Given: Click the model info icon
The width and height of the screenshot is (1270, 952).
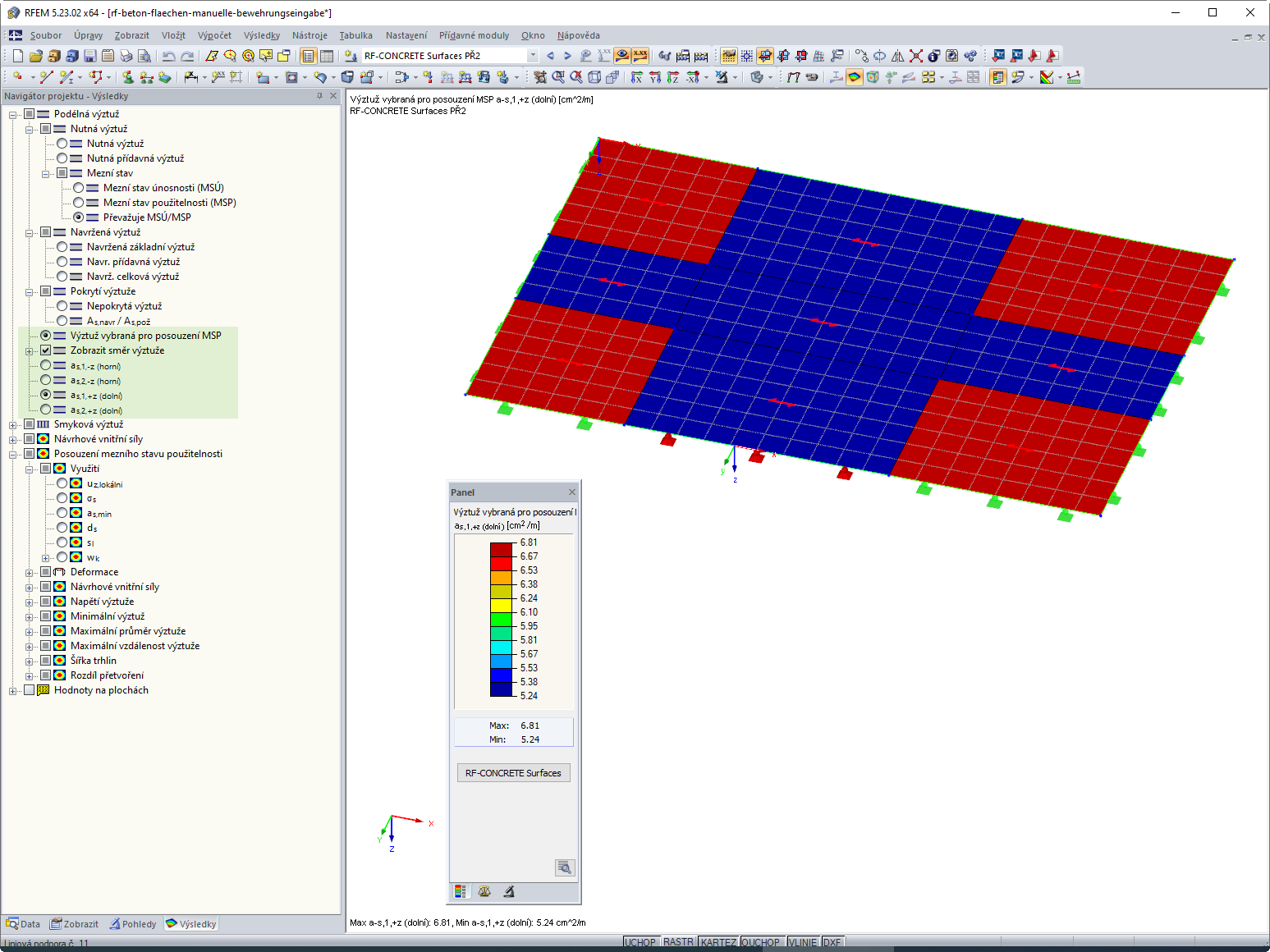Looking at the screenshot, I should point(933,56).
